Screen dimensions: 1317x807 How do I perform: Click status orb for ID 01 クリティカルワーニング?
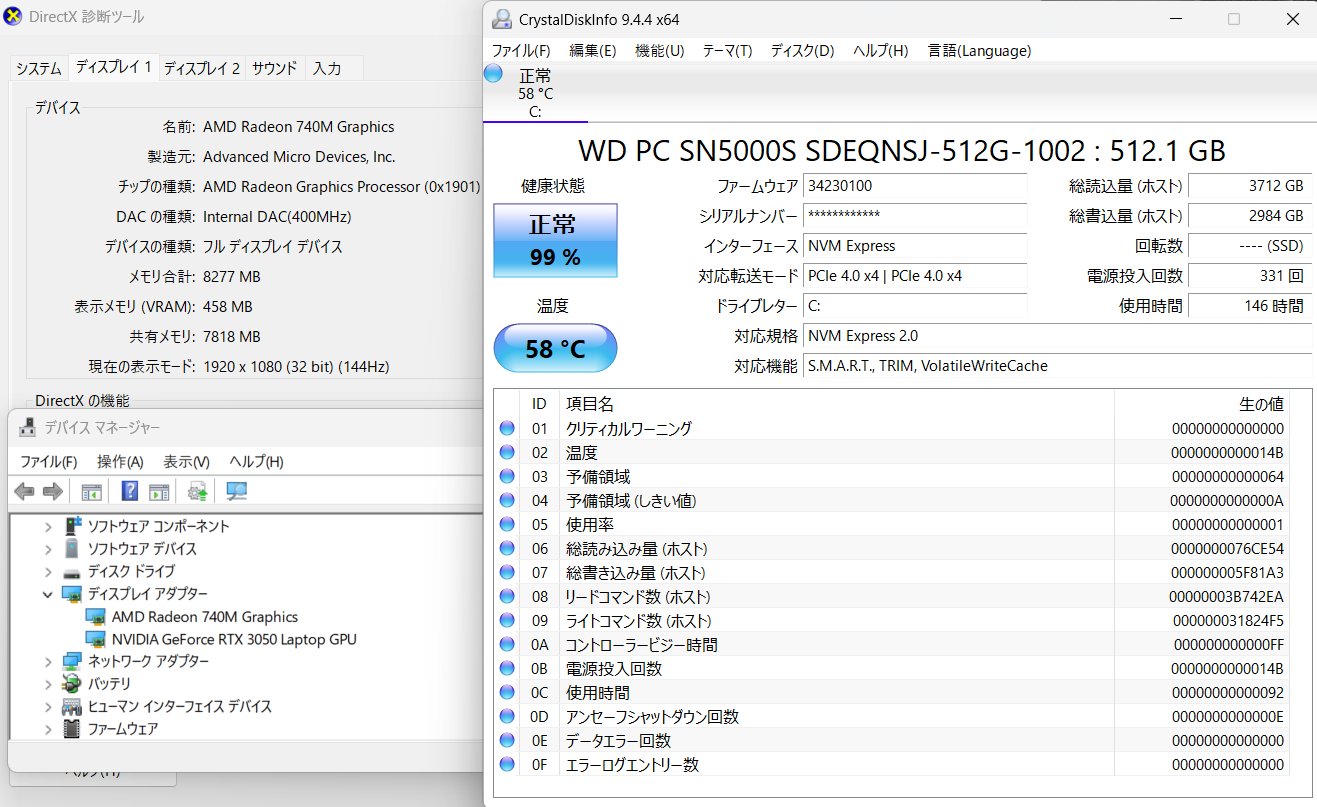pyautogui.click(x=507, y=428)
